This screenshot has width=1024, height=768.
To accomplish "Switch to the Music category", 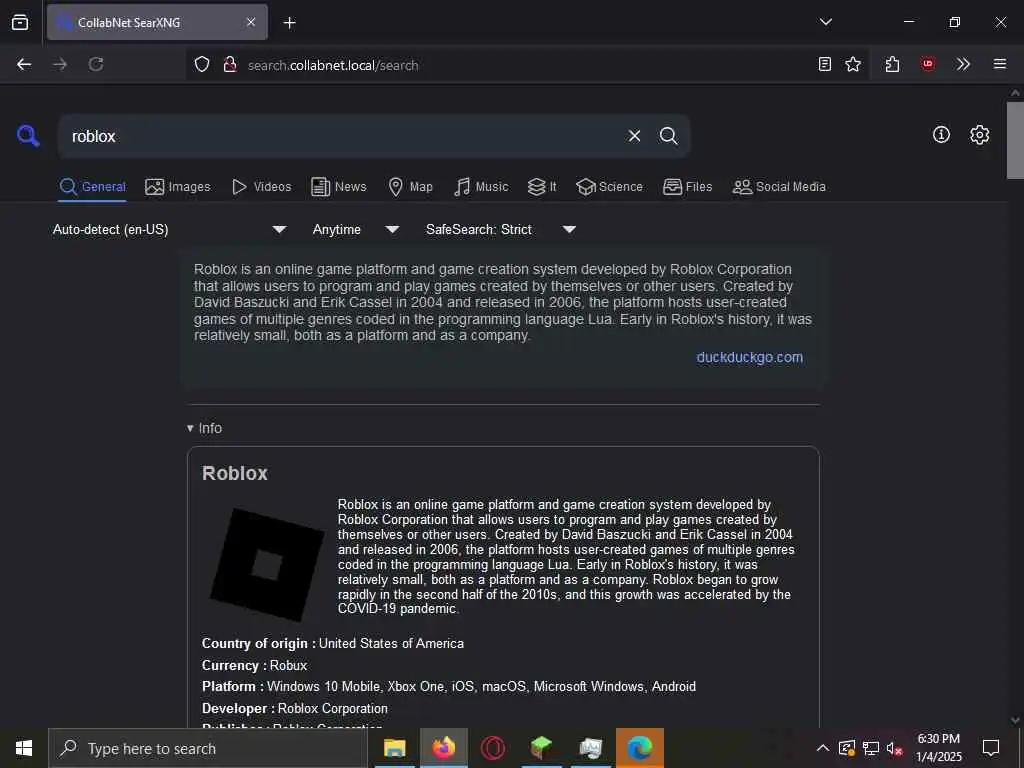I will [x=481, y=187].
